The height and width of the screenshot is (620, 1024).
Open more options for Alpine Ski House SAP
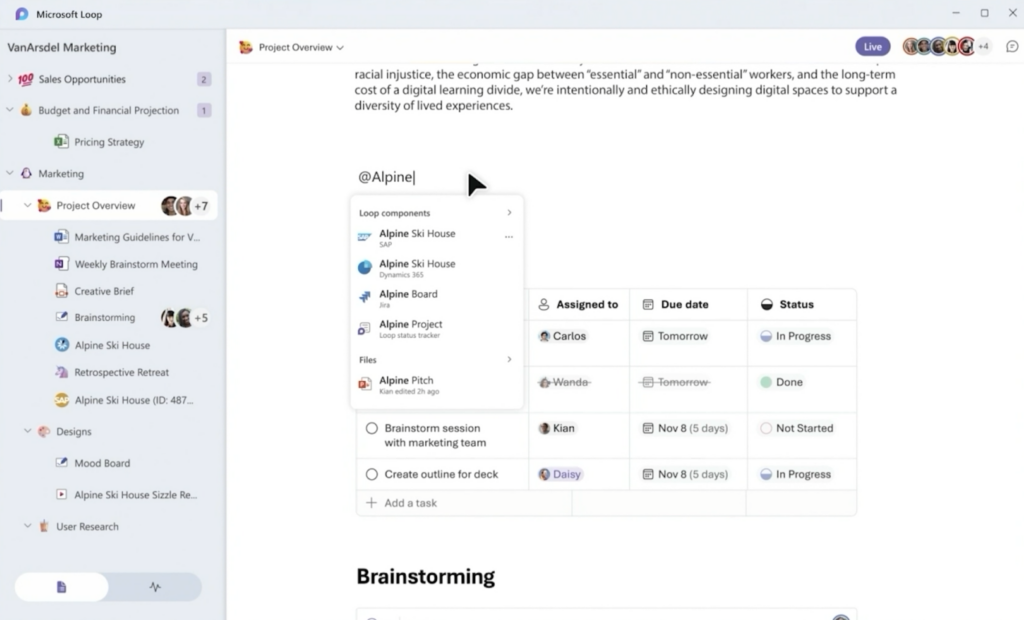pyautogui.click(x=509, y=237)
